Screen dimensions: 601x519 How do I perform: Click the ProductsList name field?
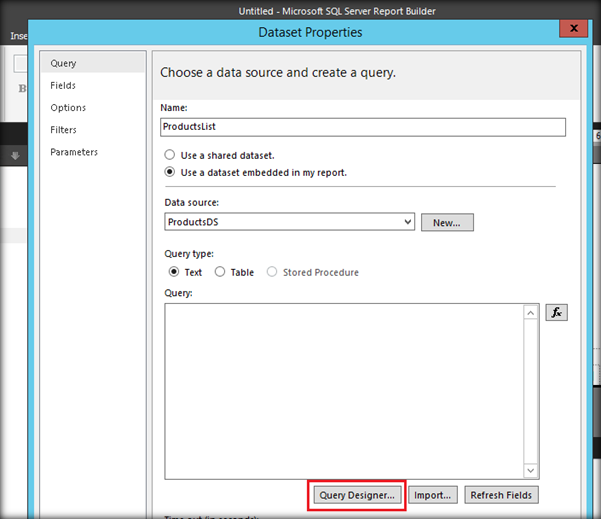pyautogui.click(x=363, y=127)
